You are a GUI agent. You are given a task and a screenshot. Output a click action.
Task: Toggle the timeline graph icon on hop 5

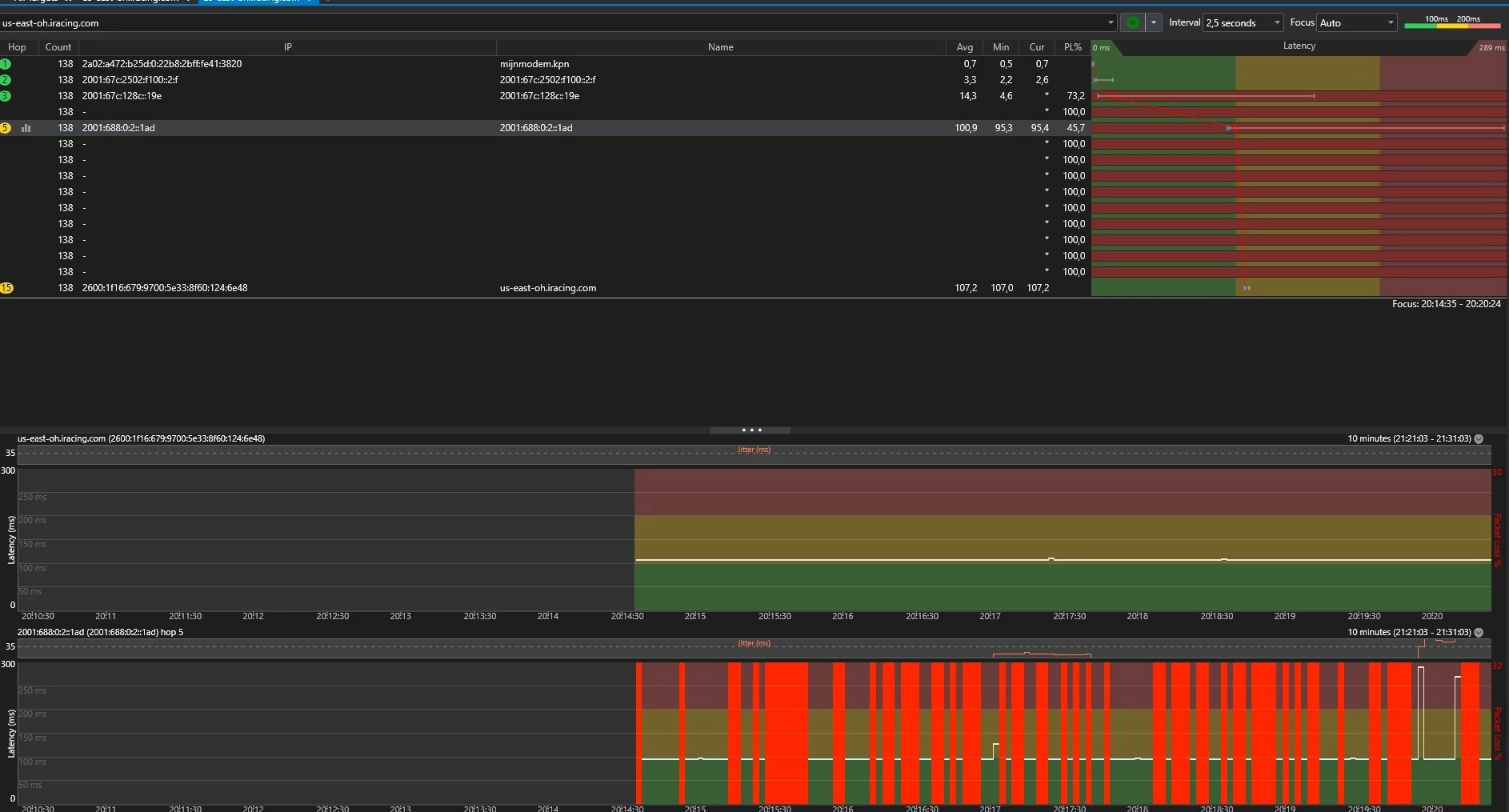(x=26, y=128)
